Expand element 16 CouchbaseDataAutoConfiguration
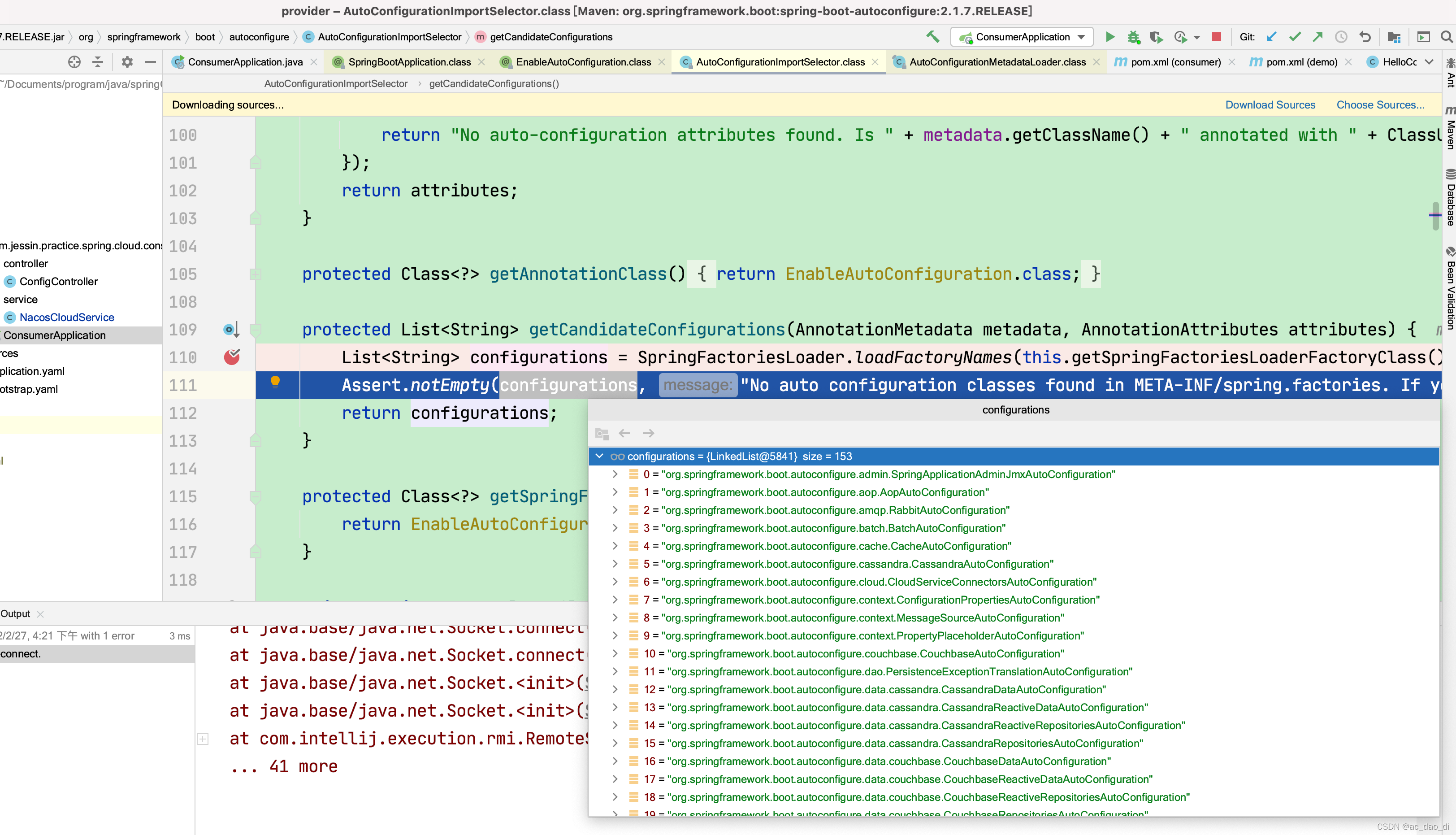1456x835 pixels. [x=615, y=761]
